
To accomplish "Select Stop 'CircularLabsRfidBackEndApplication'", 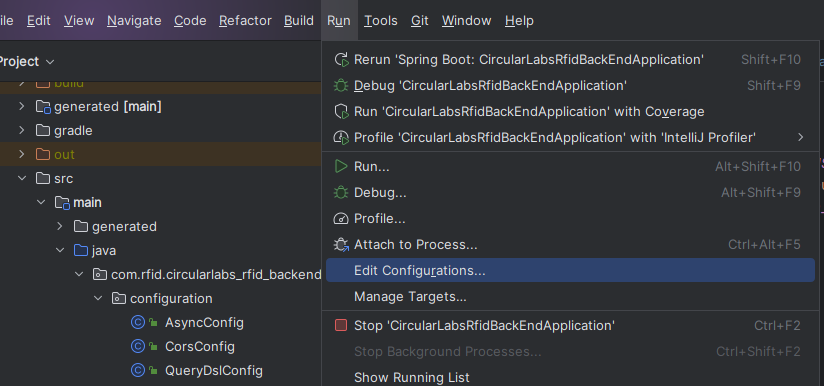I will coord(570,326).
